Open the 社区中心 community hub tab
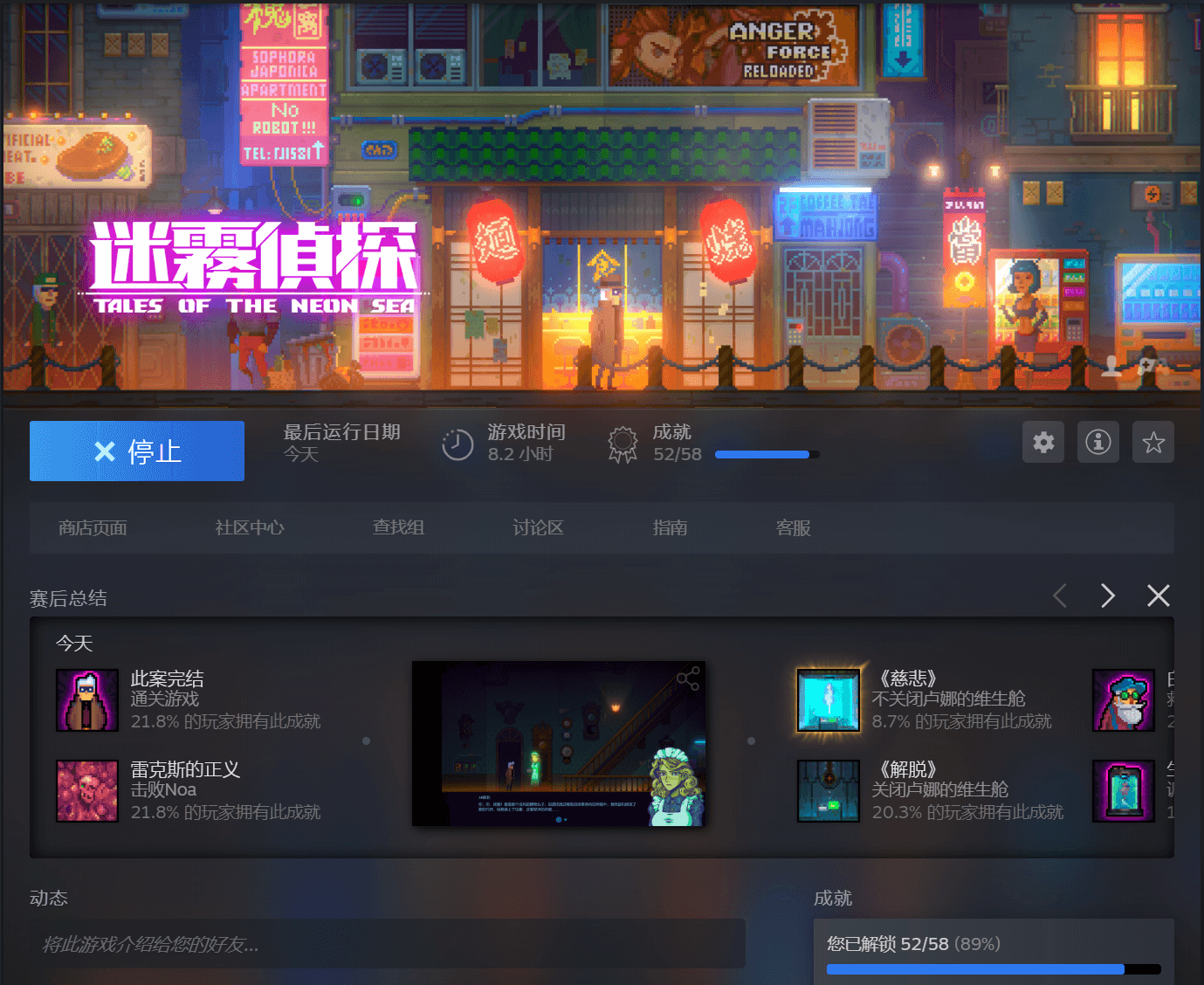1204x985 pixels. pos(250,527)
